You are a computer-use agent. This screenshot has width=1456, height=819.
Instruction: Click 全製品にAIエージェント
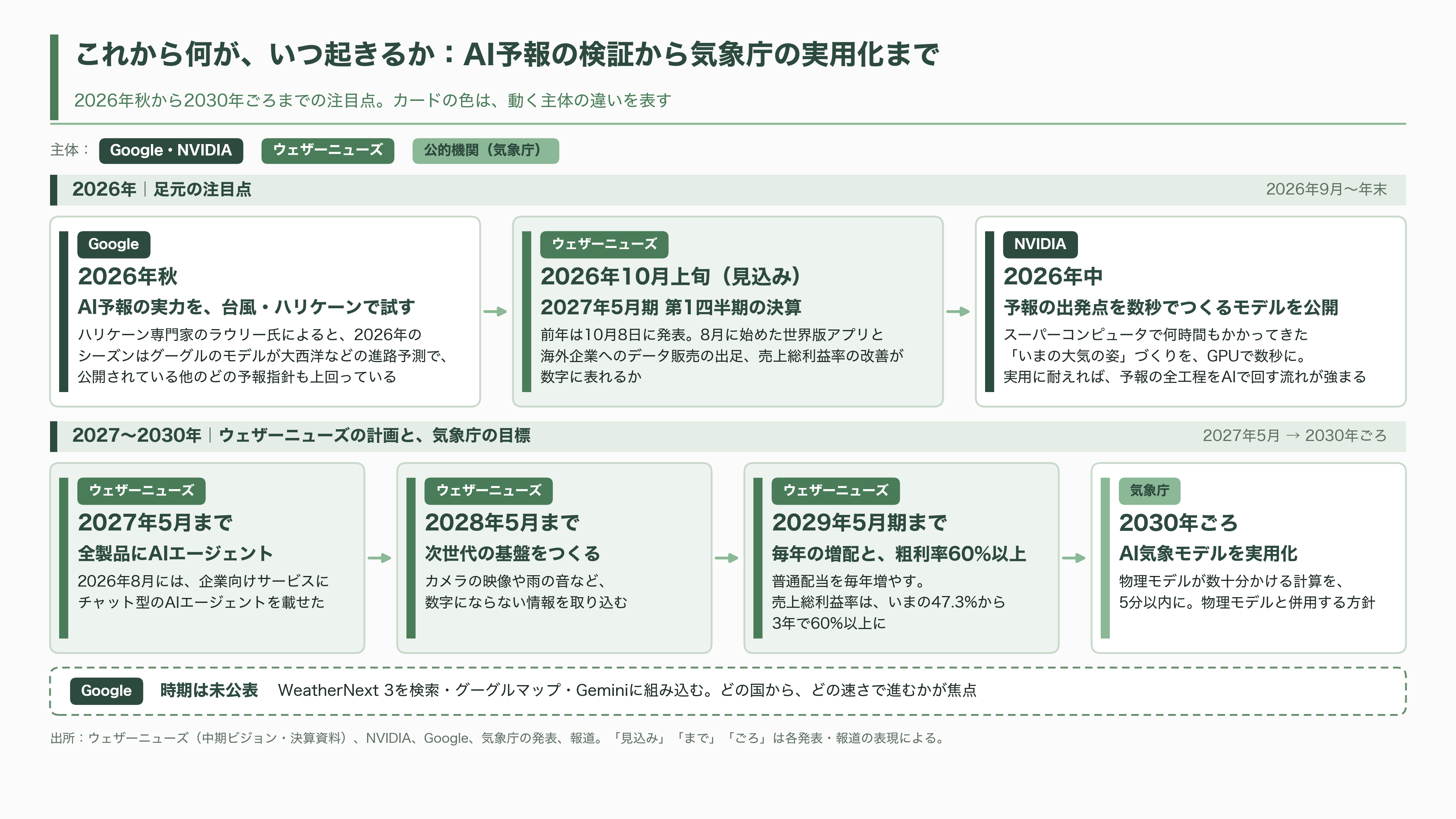tap(175, 554)
